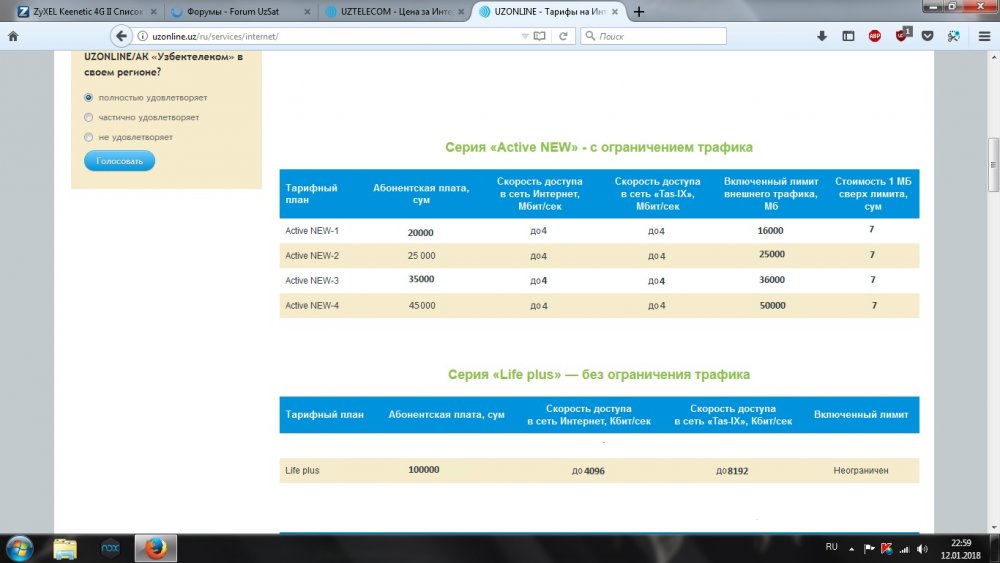Click the 'Active NEW-4' plan name
This screenshot has height=563, width=1000.
pos(312,305)
